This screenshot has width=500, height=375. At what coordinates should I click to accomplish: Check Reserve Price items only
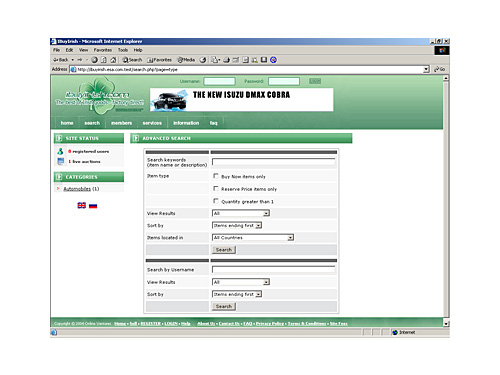pyautogui.click(x=216, y=188)
